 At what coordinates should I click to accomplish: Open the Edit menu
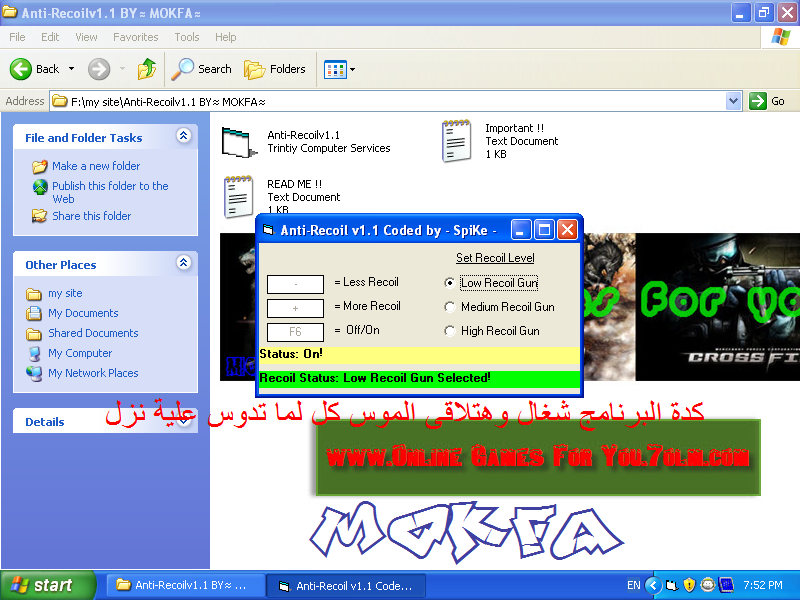click(50, 37)
